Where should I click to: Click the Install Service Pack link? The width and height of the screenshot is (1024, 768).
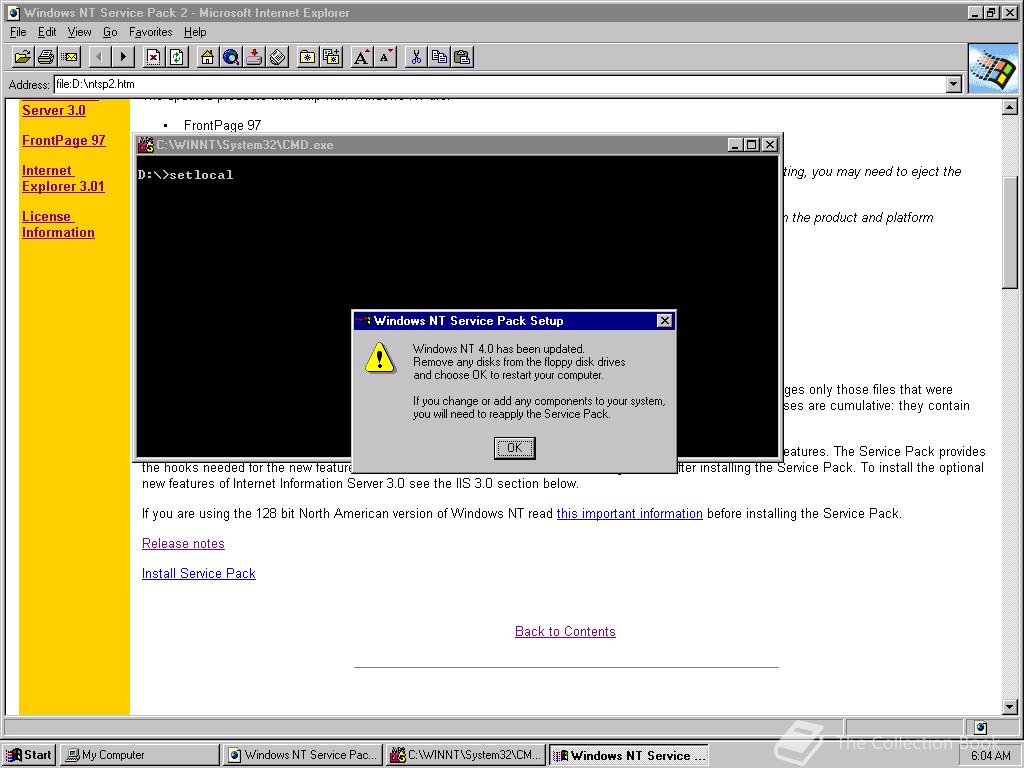(199, 573)
